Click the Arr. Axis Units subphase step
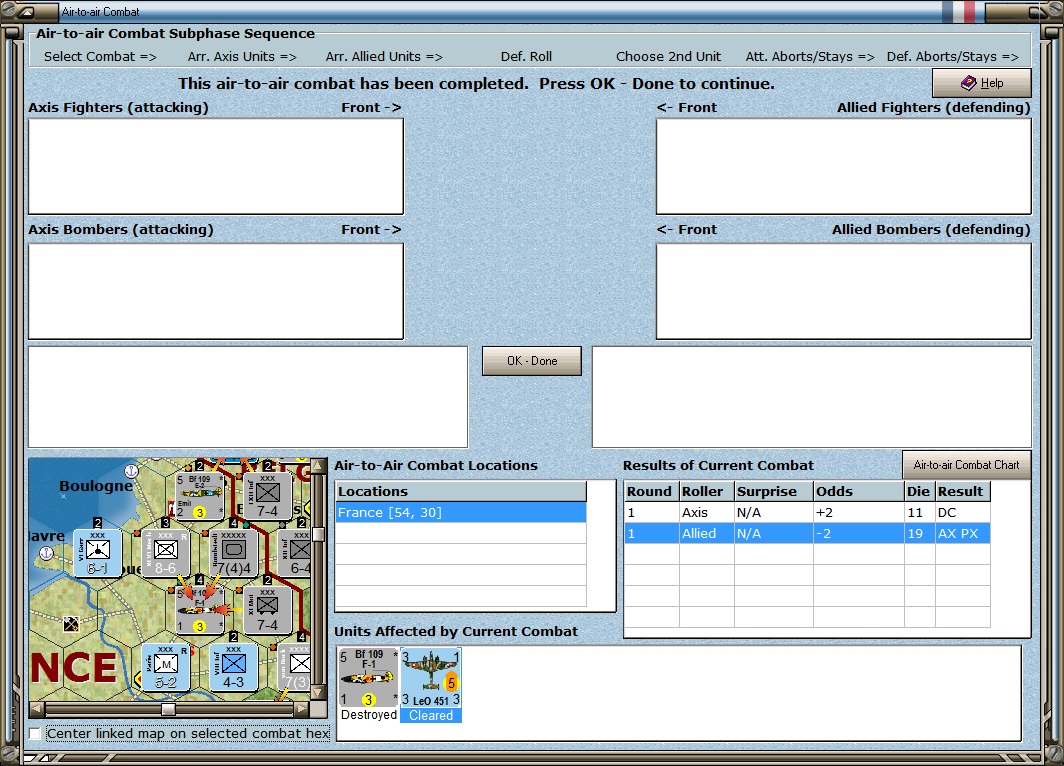Screen dimensions: 1064x766 click(x=242, y=57)
